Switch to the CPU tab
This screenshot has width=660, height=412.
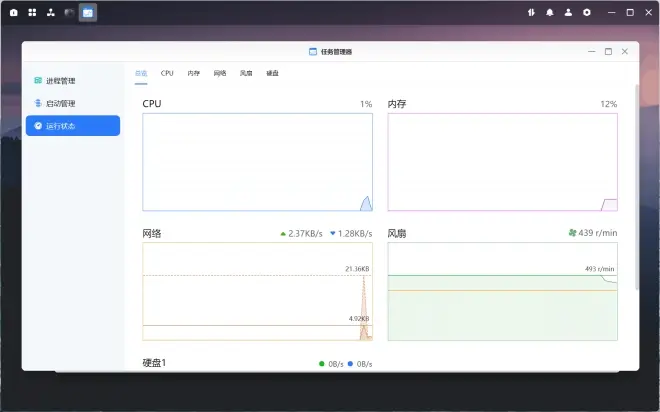(x=167, y=73)
